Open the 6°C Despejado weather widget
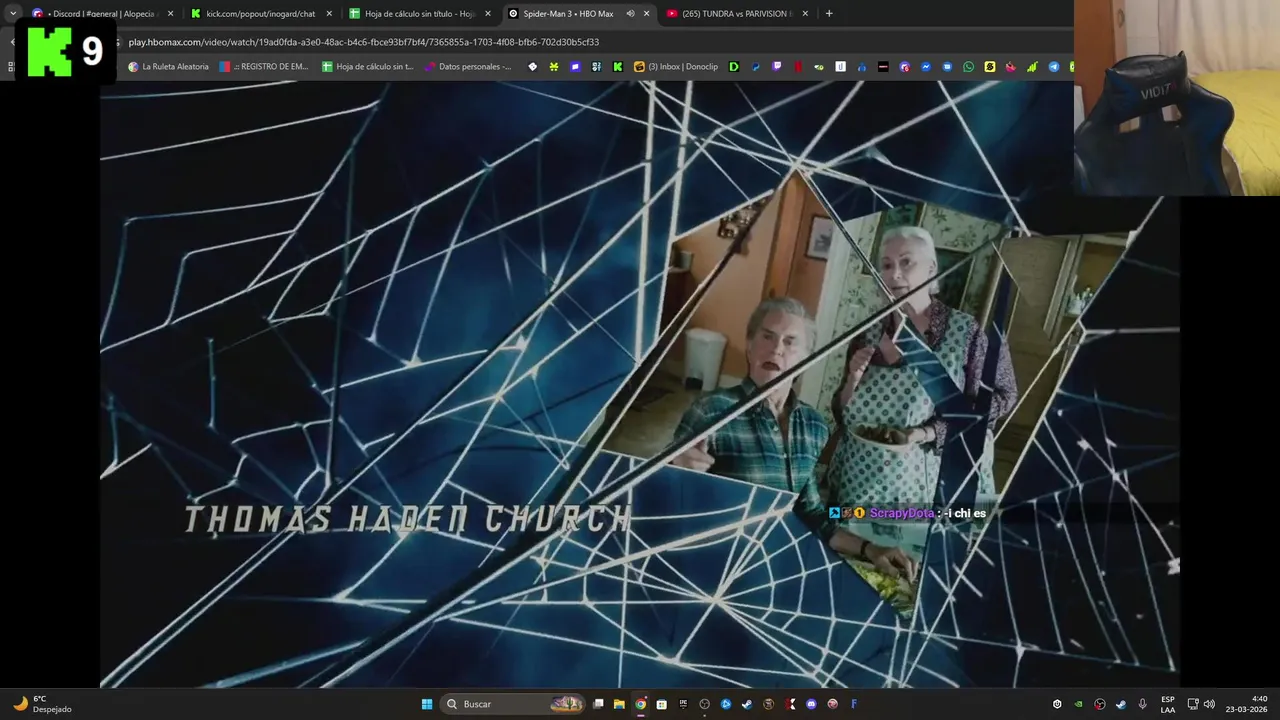 pos(42,704)
